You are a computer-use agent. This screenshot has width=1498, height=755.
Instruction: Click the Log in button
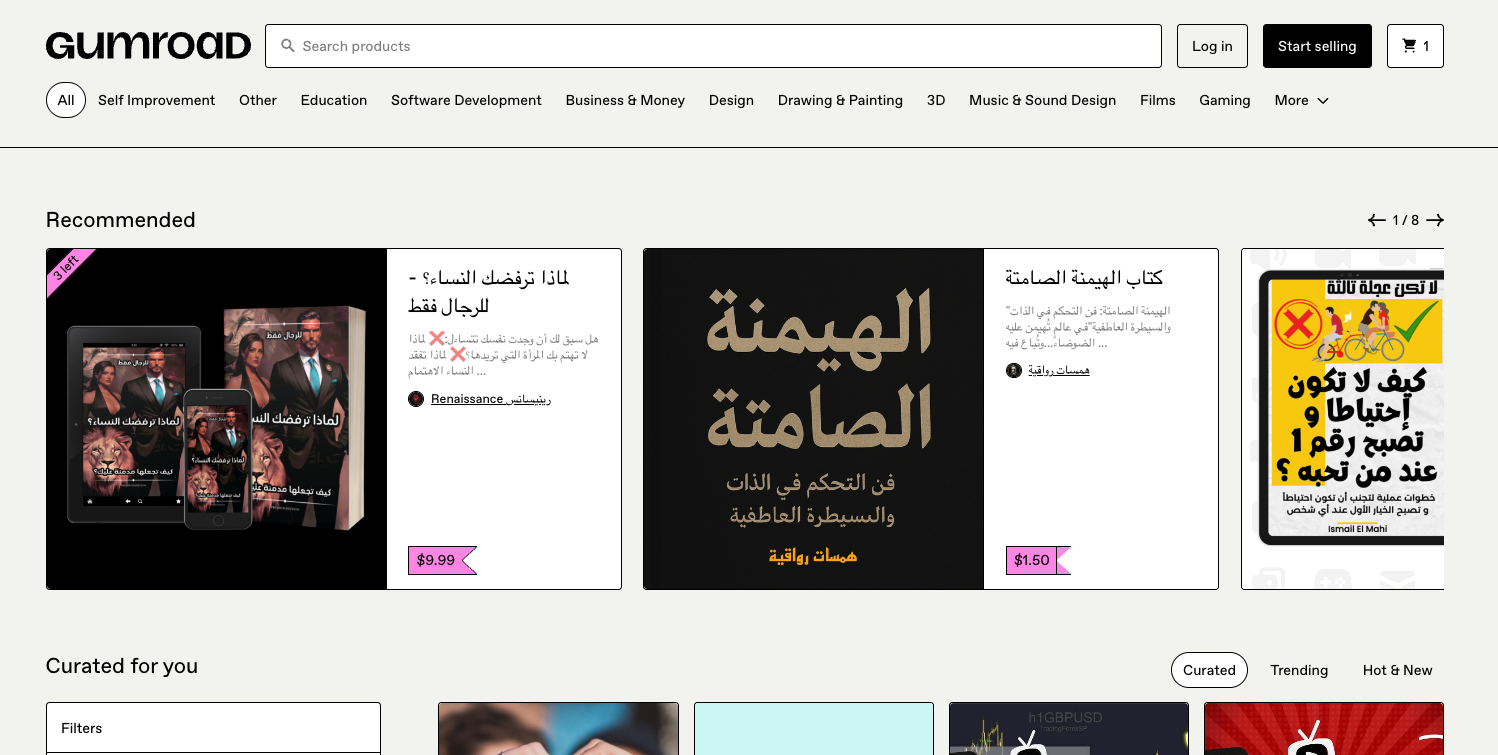pos(1212,46)
